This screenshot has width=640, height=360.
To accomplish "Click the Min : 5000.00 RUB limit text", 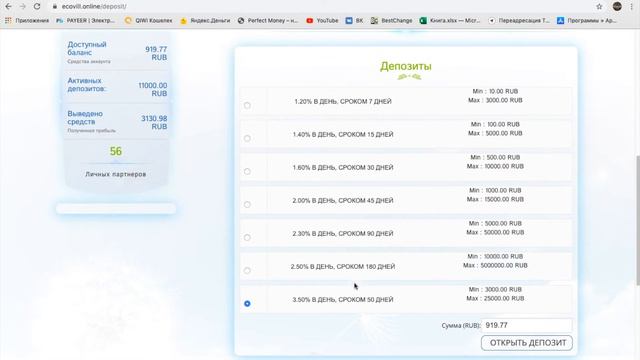I will (x=496, y=224).
